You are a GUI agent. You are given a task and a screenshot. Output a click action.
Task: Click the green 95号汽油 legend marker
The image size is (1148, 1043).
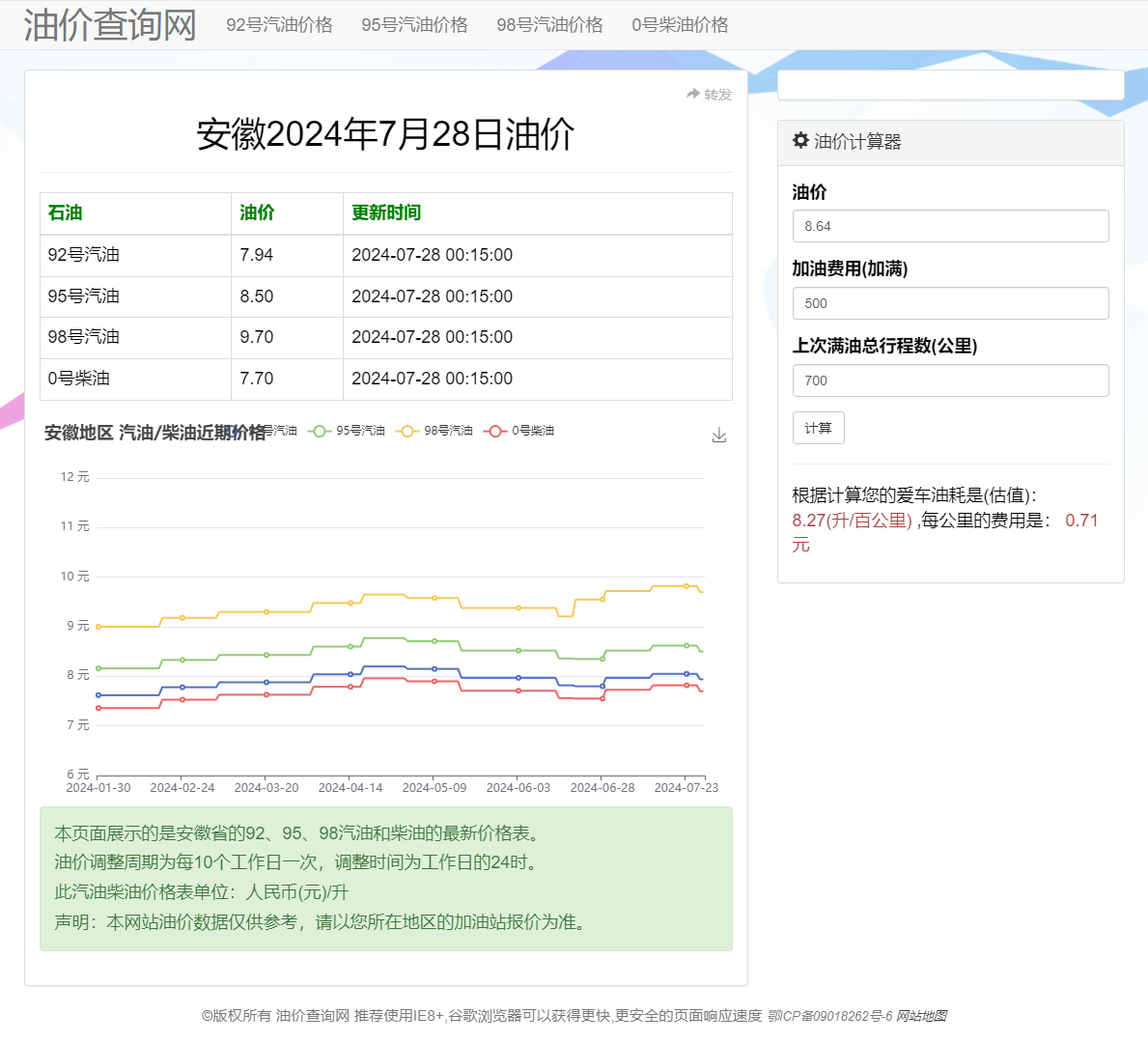pos(320,431)
